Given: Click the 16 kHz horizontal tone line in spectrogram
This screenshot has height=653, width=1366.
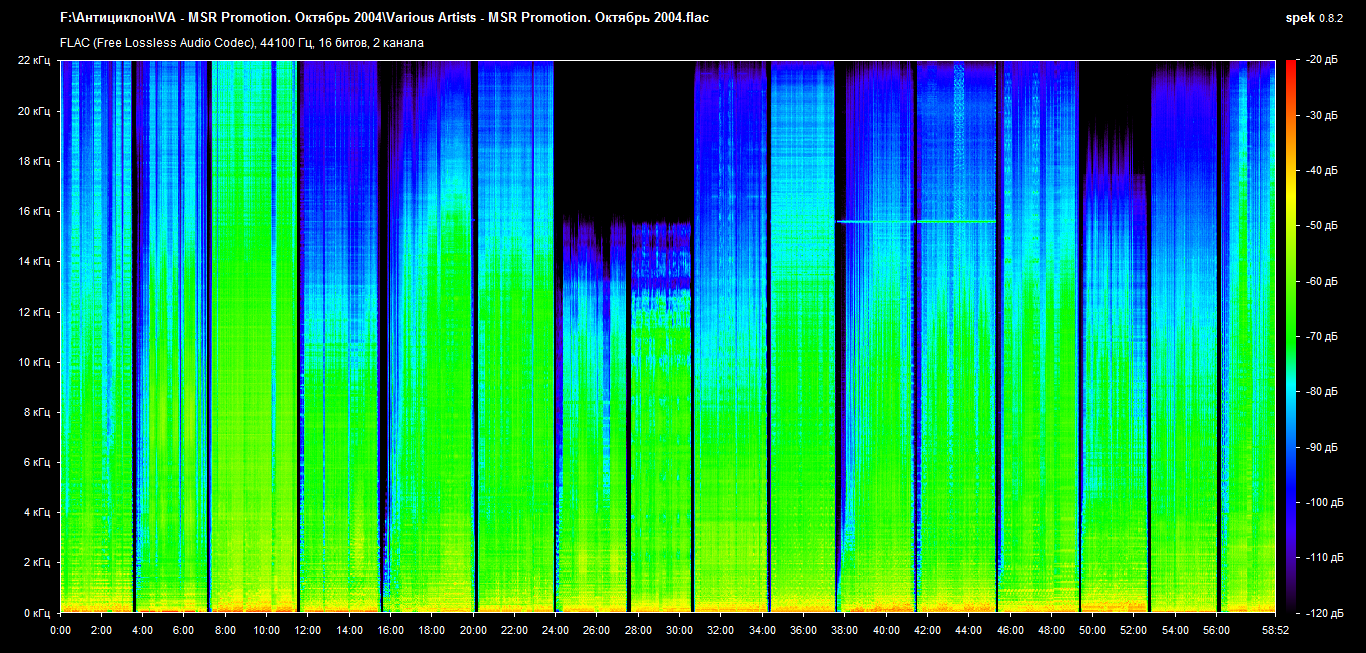Looking at the screenshot, I should pos(916,221).
